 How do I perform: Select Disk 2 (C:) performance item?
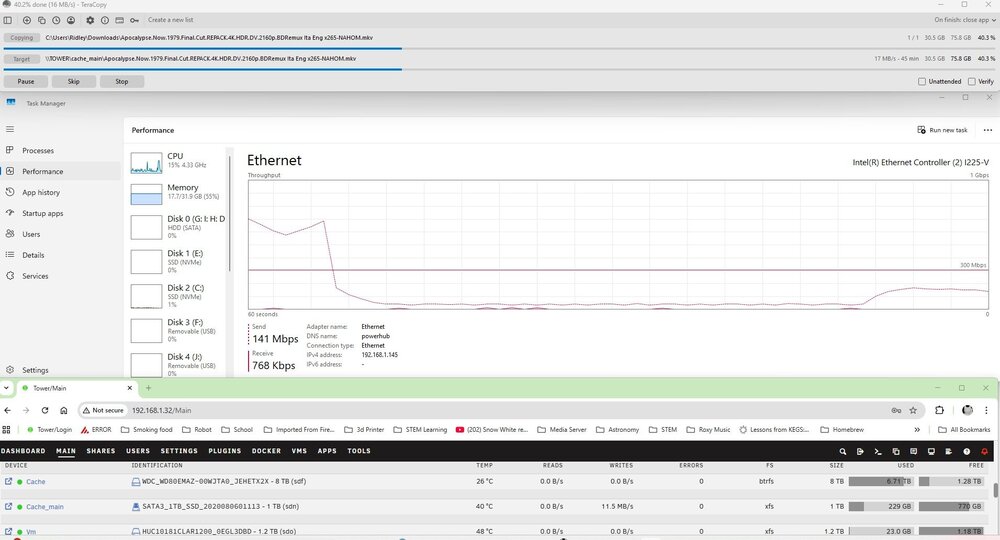(x=177, y=296)
